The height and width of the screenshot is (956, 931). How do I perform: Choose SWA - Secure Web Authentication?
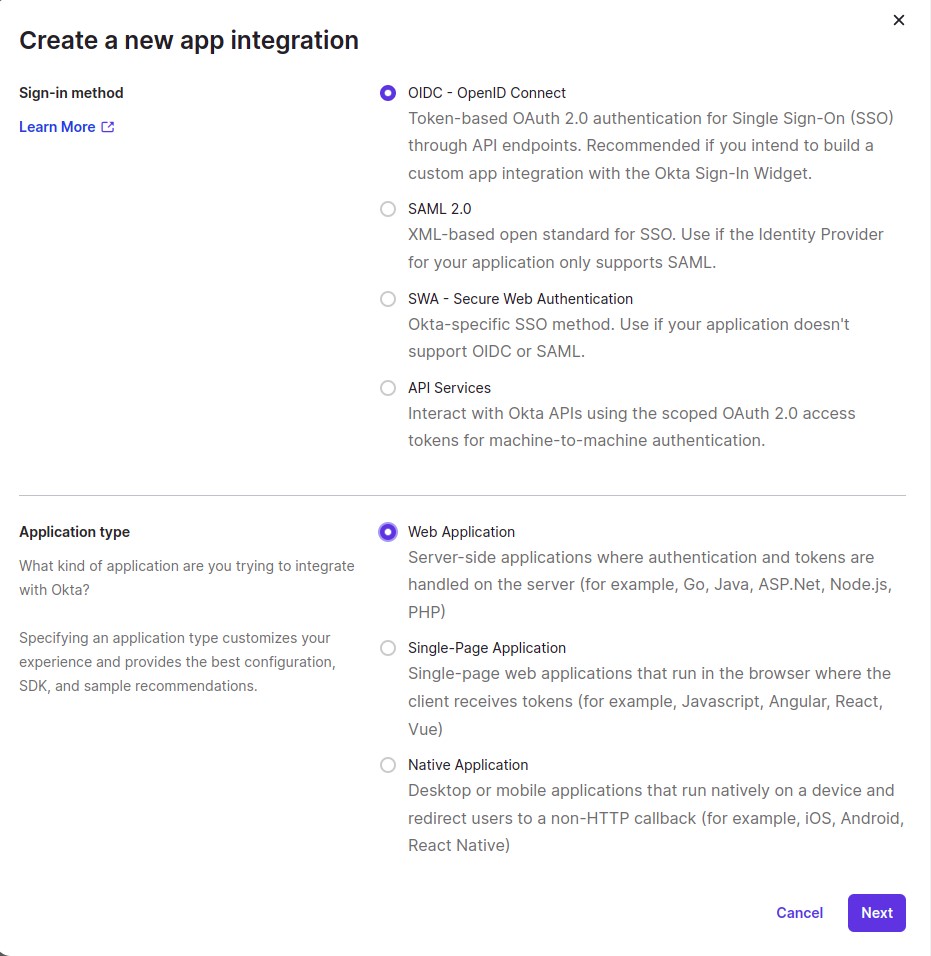click(388, 299)
